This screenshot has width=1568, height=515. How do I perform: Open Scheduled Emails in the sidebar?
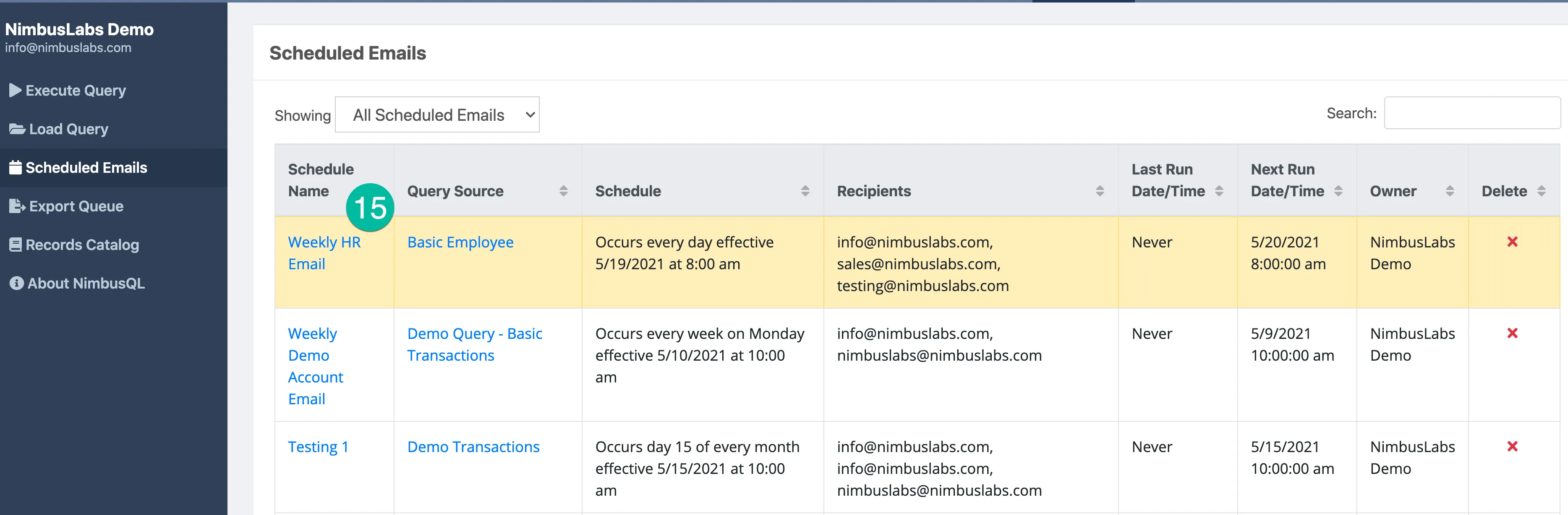[86, 168]
